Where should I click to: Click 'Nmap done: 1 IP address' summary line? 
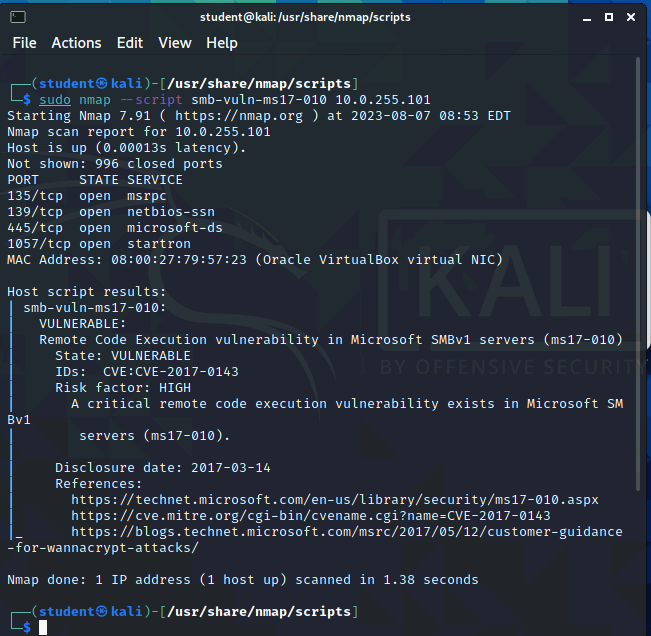[x=243, y=580]
